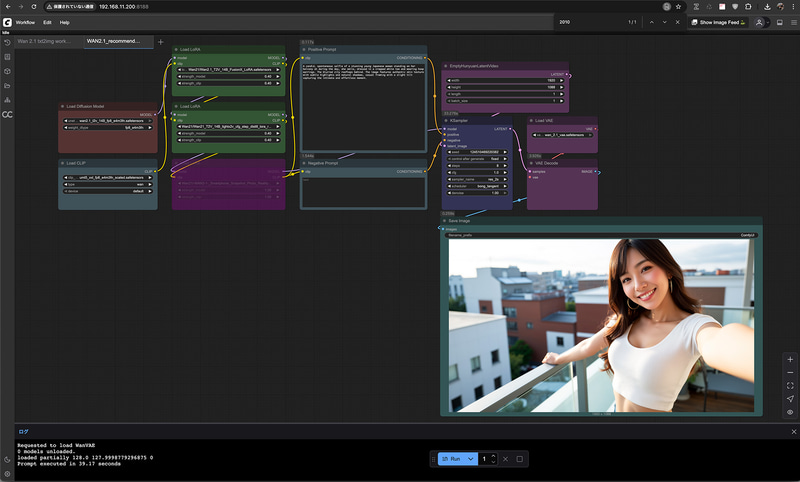The image size is (800, 482).
Task: Open the vae_name dropdown in Load VAE
Action: 562,135
